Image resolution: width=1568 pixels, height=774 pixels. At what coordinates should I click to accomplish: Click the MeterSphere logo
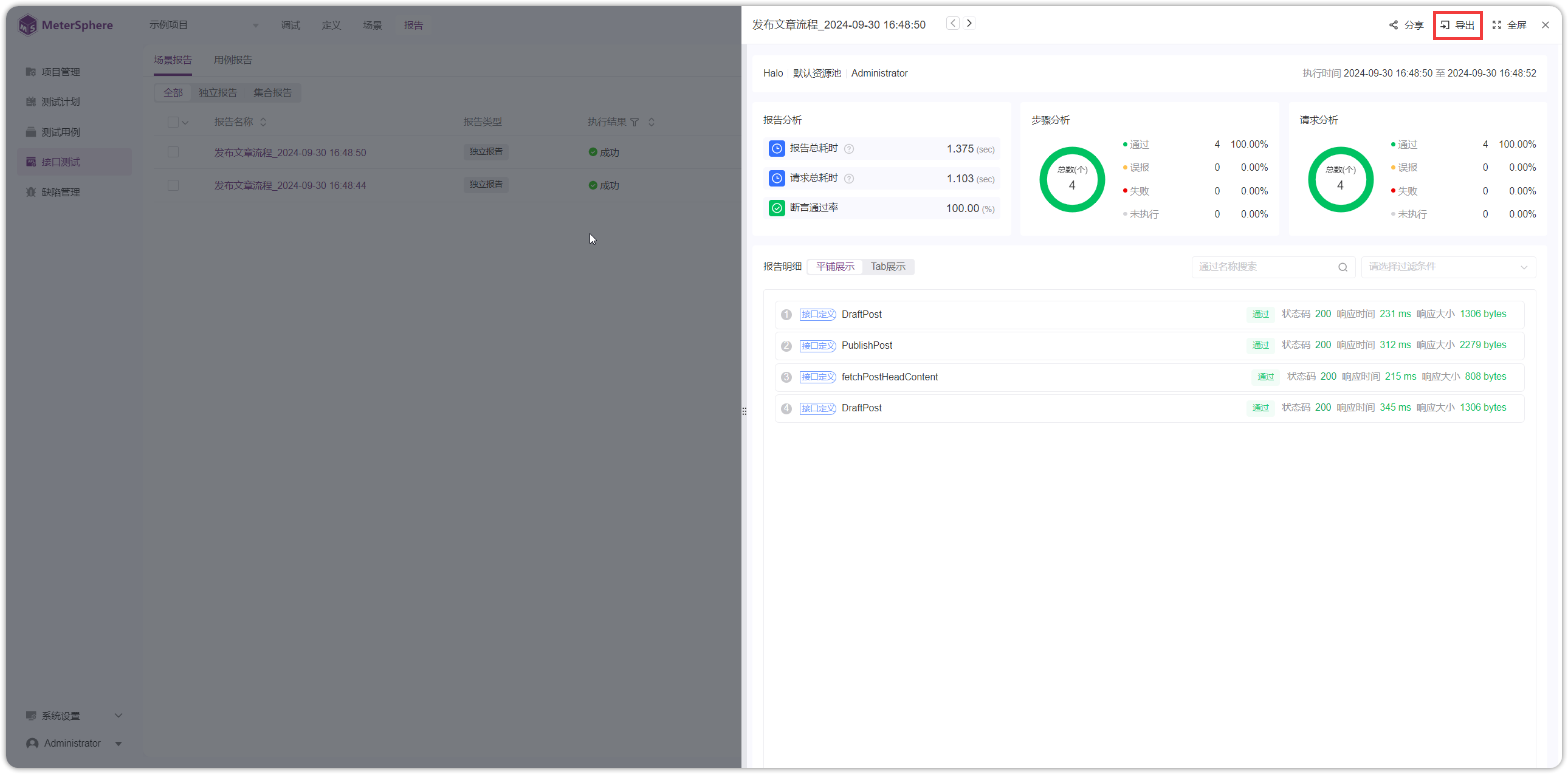point(66,25)
